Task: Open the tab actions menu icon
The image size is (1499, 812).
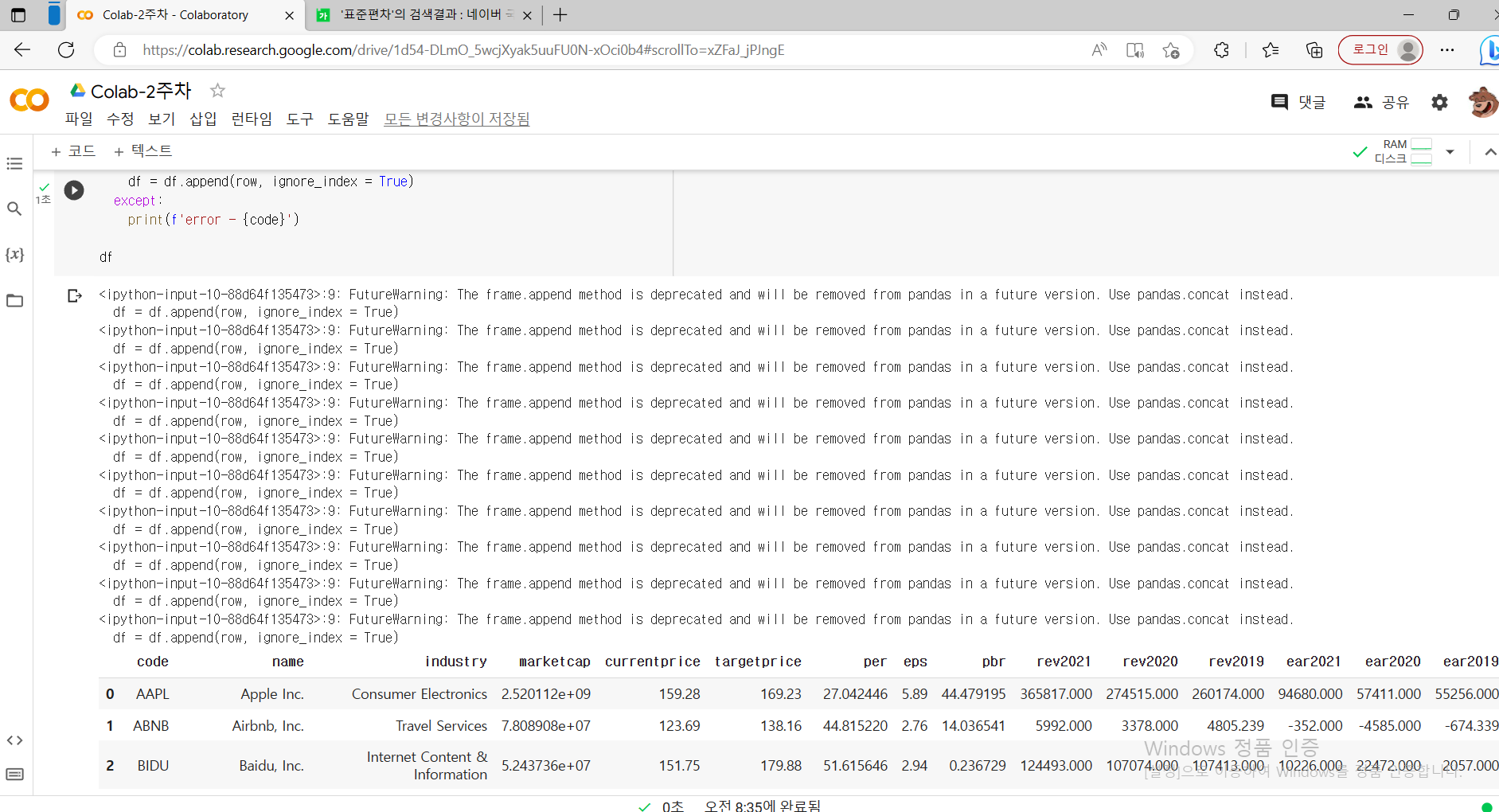Action: [x=18, y=15]
